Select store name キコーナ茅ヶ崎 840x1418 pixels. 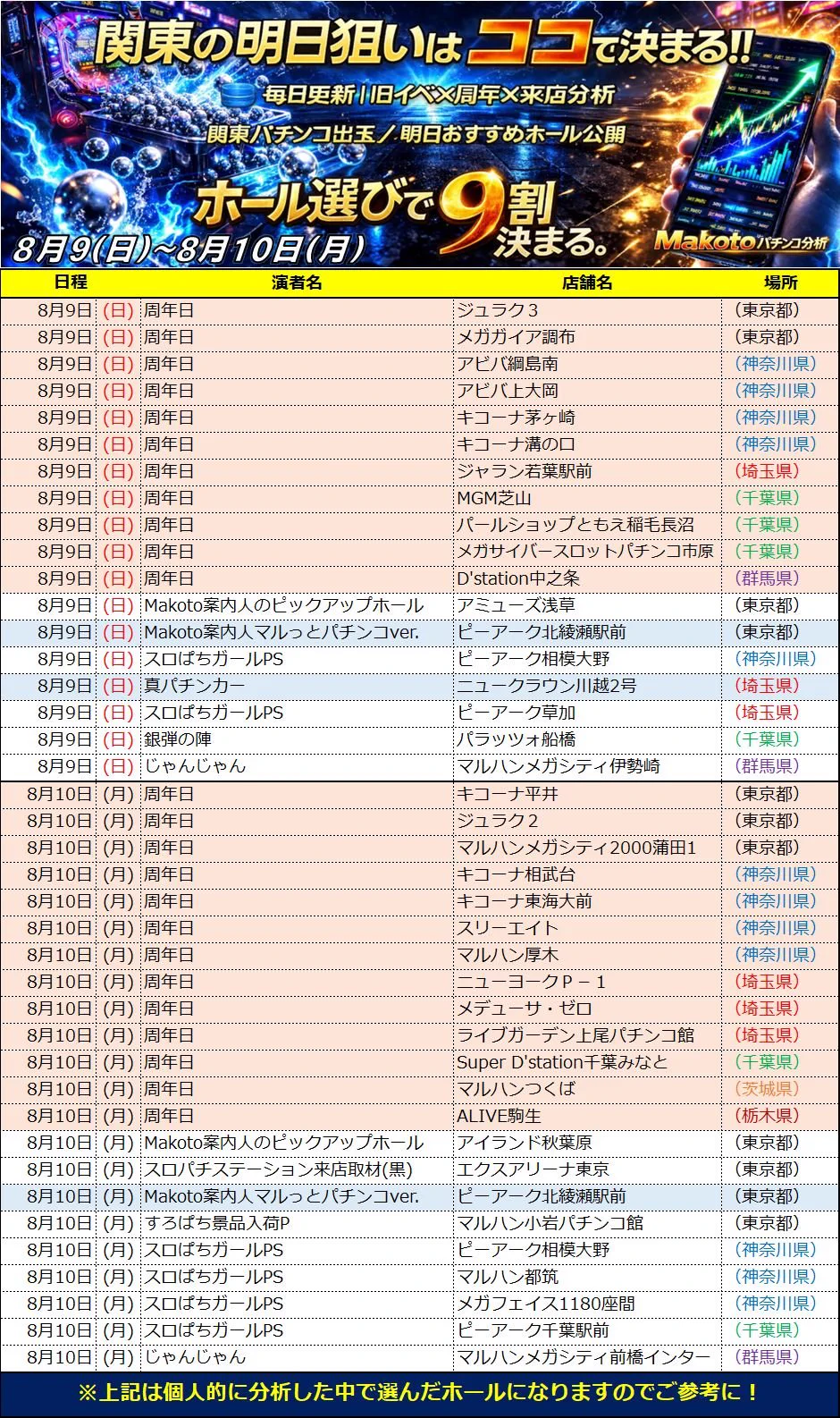pos(516,418)
